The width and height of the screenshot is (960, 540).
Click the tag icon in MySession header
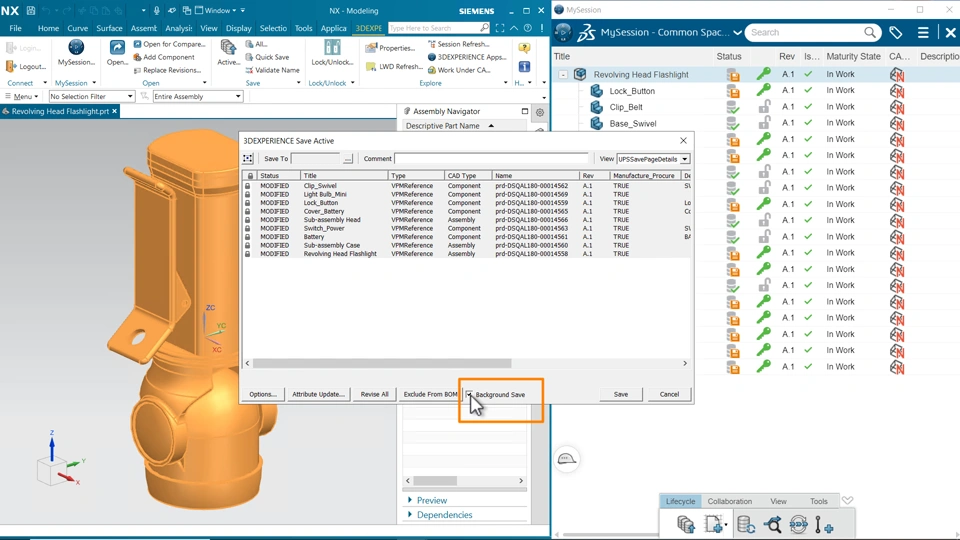point(895,32)
